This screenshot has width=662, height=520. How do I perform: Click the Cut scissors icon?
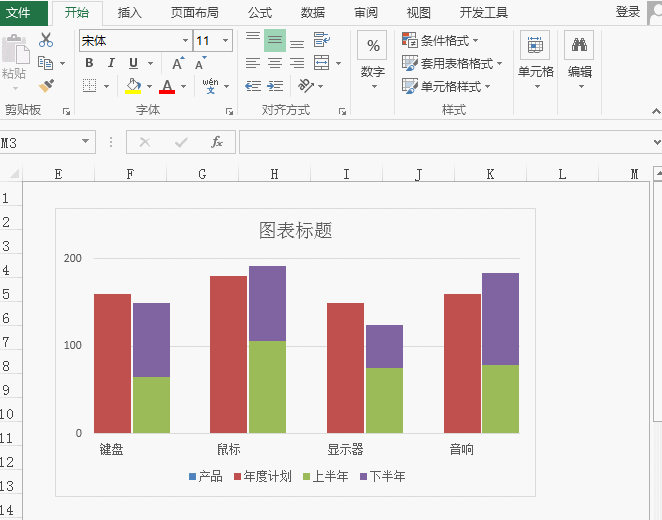click(46, 40)
